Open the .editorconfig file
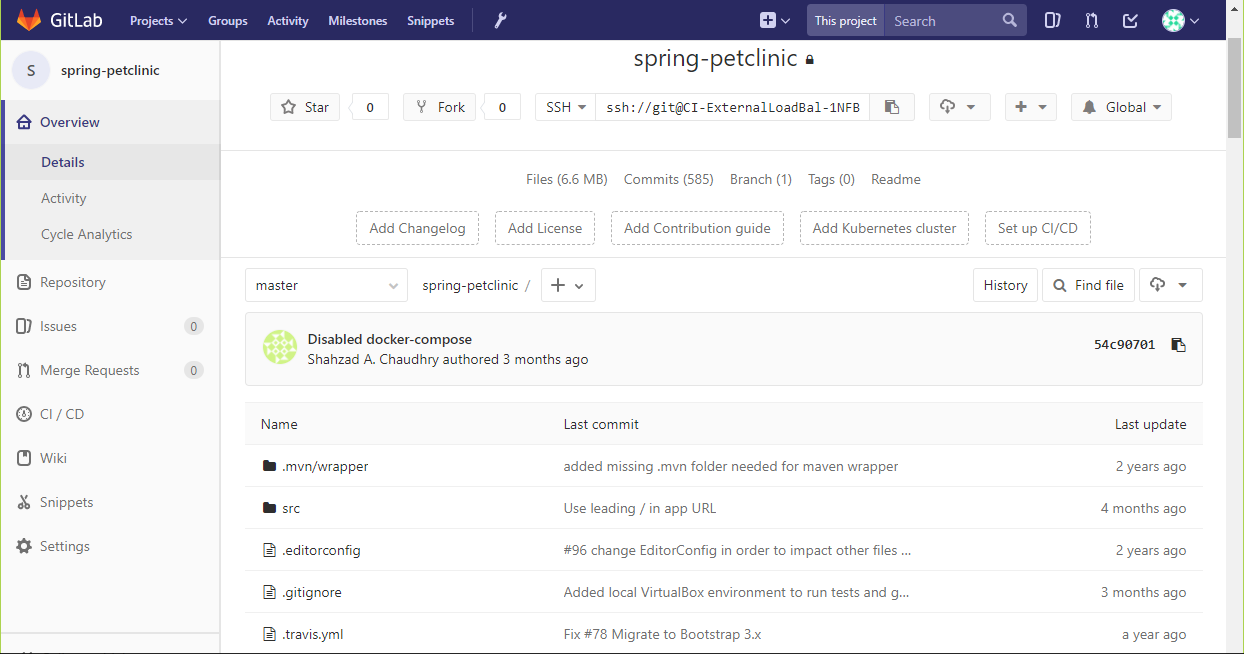1244x654 pixels. click(x=321, y=550)
